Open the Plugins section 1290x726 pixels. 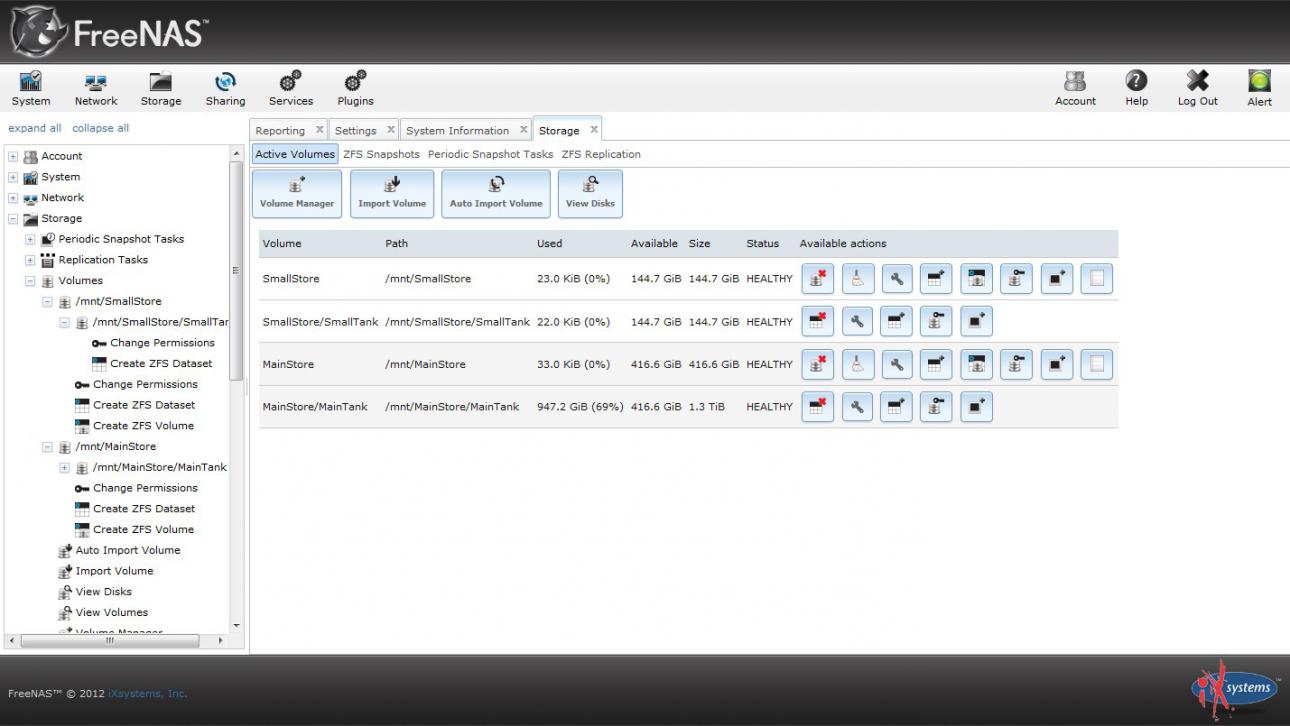point(355,89)
